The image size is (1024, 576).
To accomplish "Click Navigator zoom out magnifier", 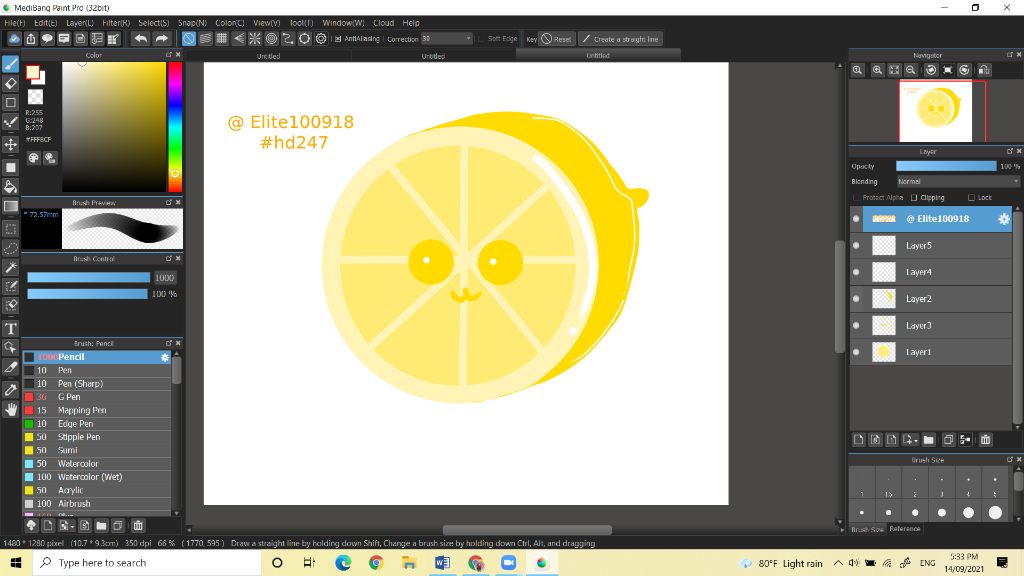I will pos(910,70).
